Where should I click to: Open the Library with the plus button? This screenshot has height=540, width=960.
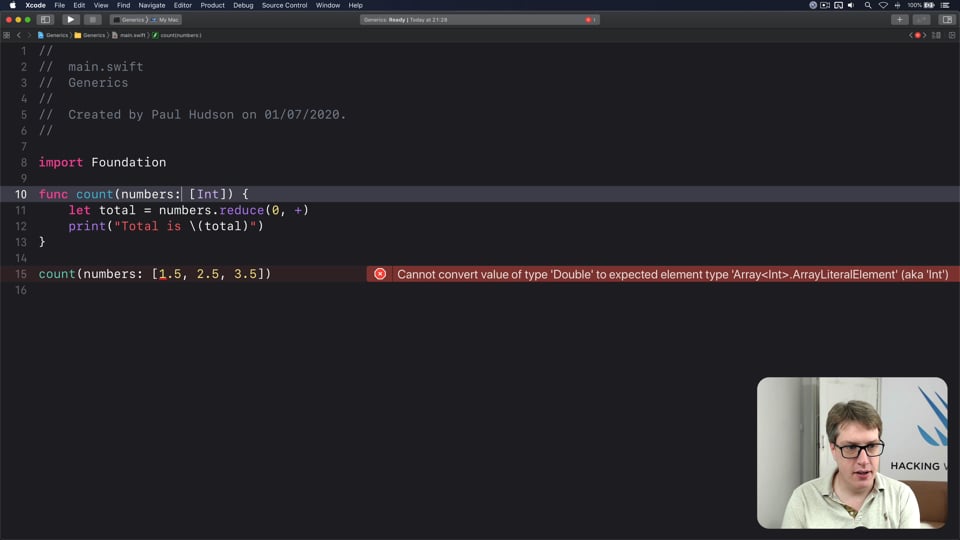click(899, 20)
